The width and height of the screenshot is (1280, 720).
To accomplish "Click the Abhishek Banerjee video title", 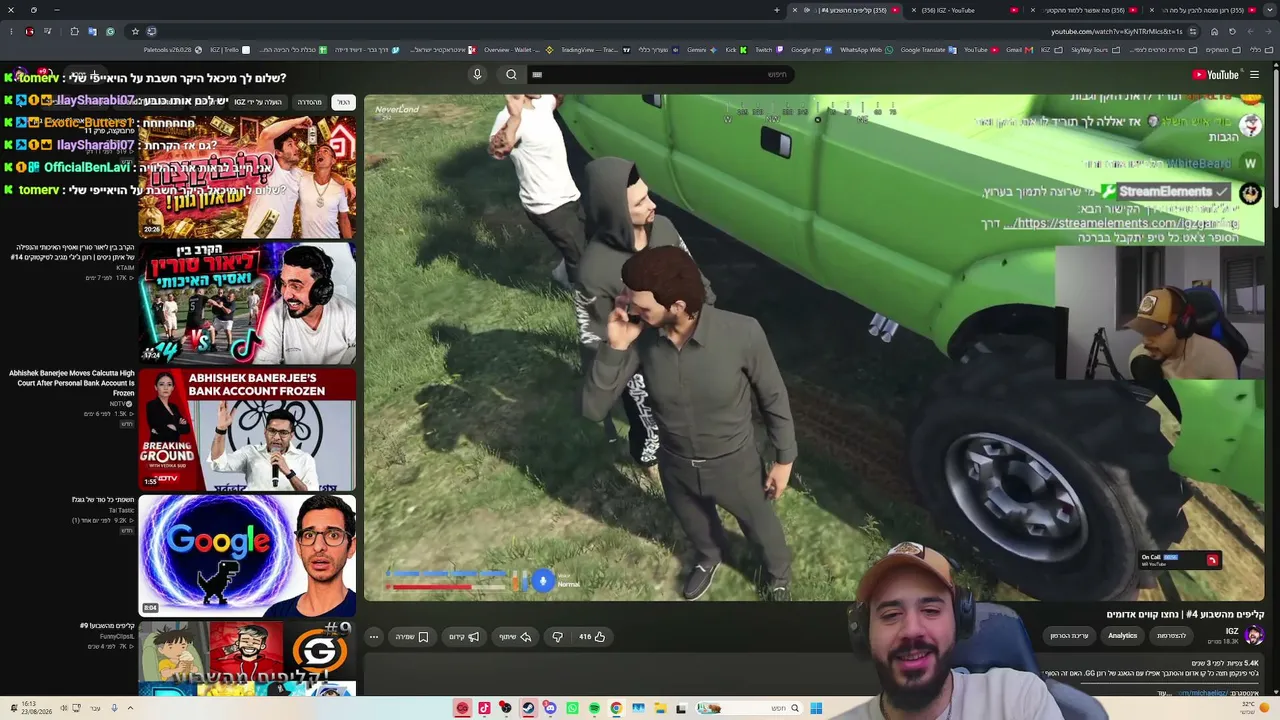I will [71, 383].
